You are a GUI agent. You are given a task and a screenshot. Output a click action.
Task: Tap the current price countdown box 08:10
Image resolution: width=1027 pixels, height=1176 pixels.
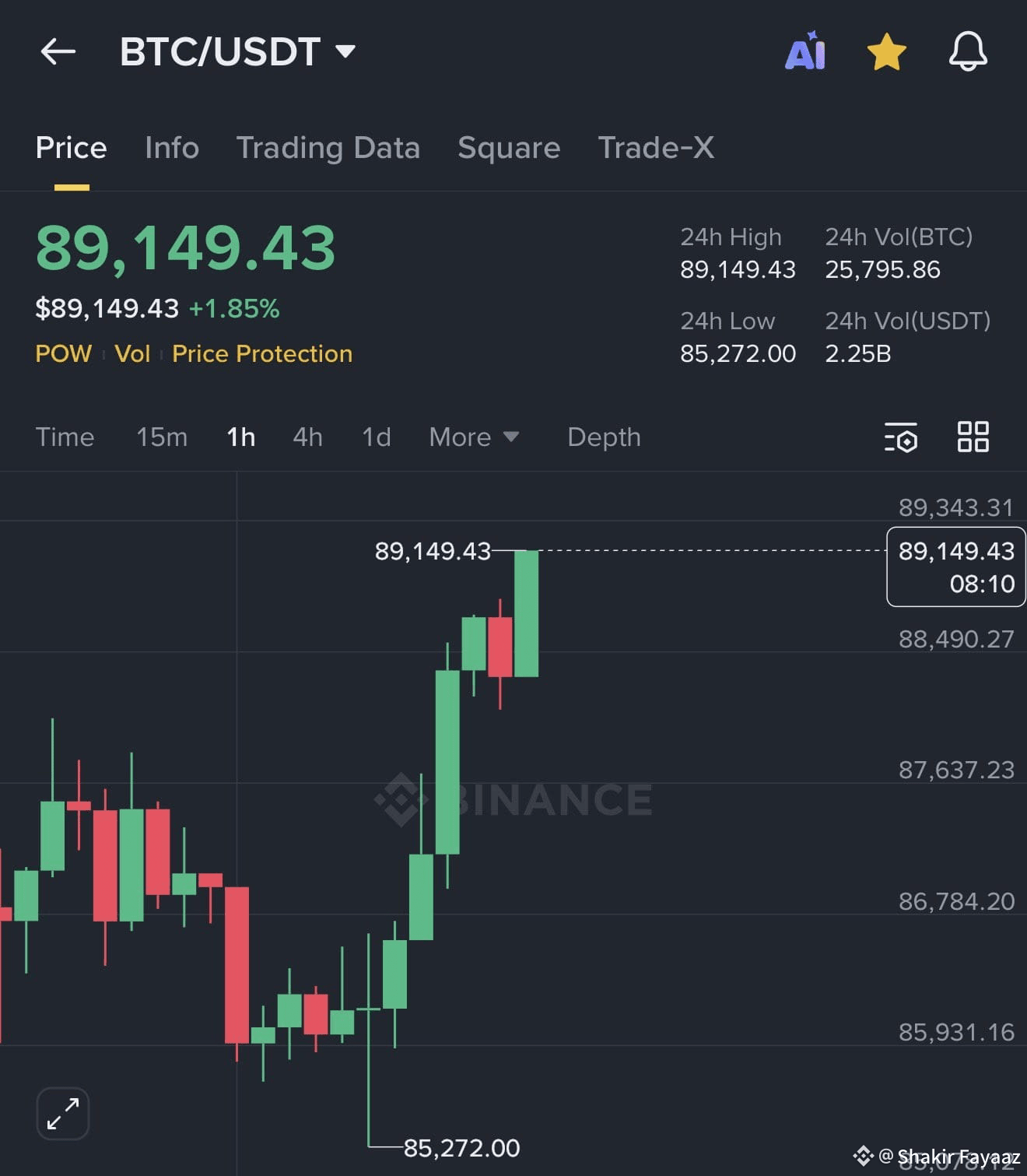click(x=956, y=567)
